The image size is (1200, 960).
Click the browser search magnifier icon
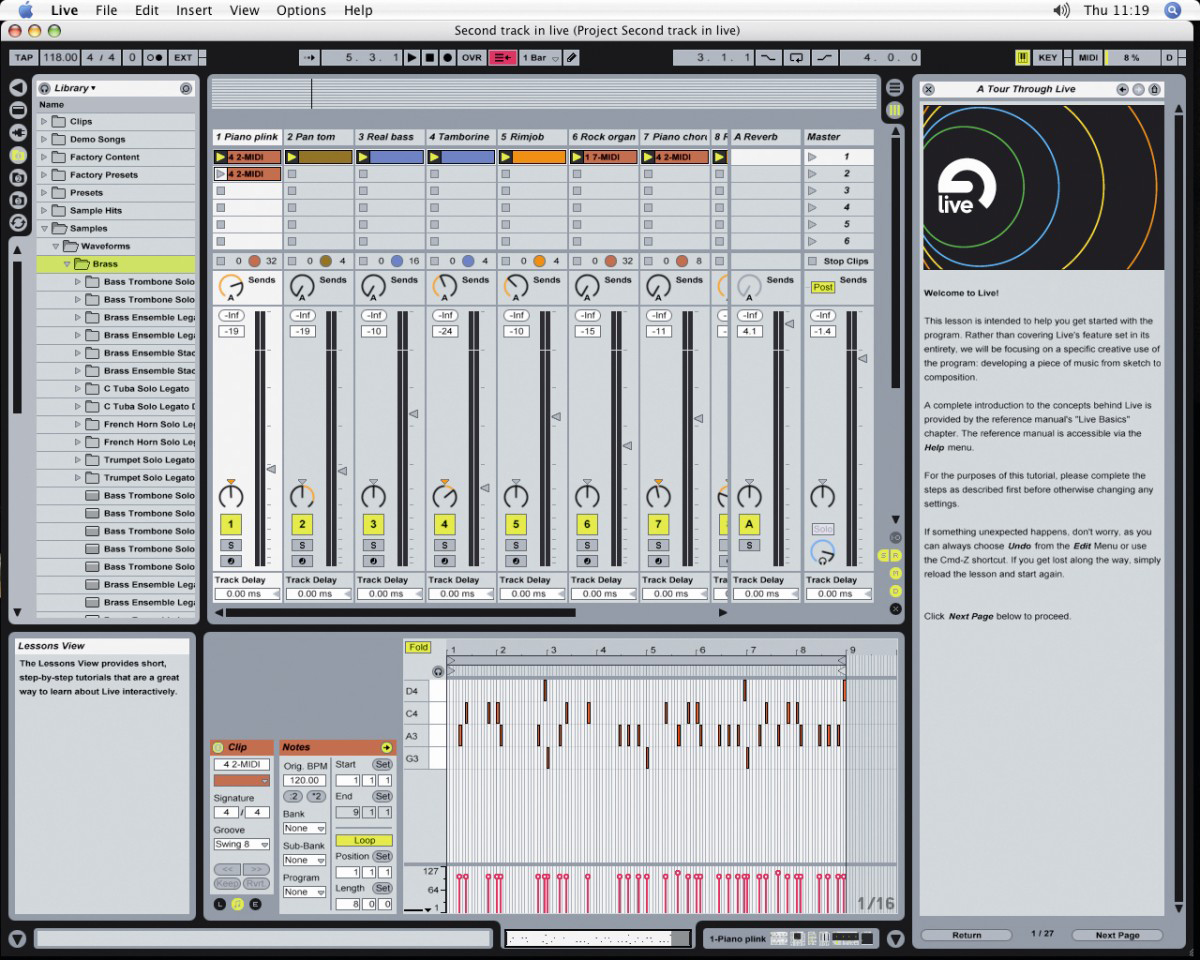tap(186, 88)
